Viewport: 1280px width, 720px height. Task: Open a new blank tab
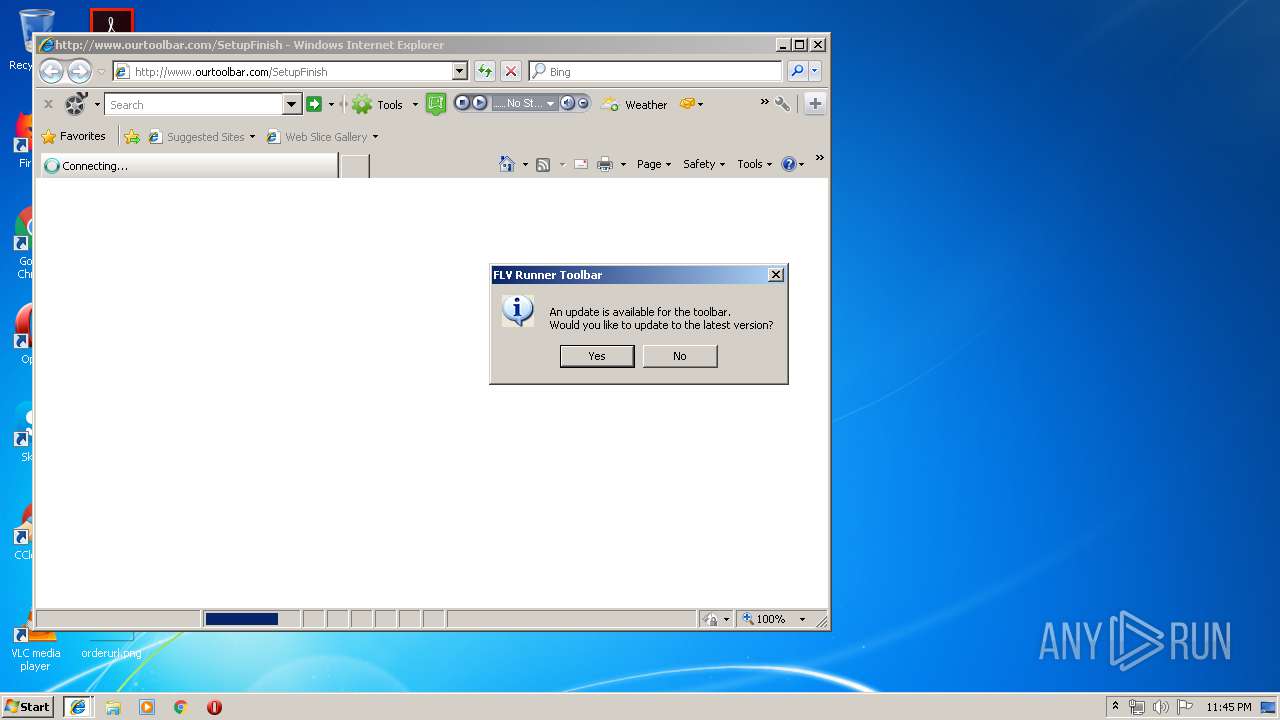[x=355, y=166]
